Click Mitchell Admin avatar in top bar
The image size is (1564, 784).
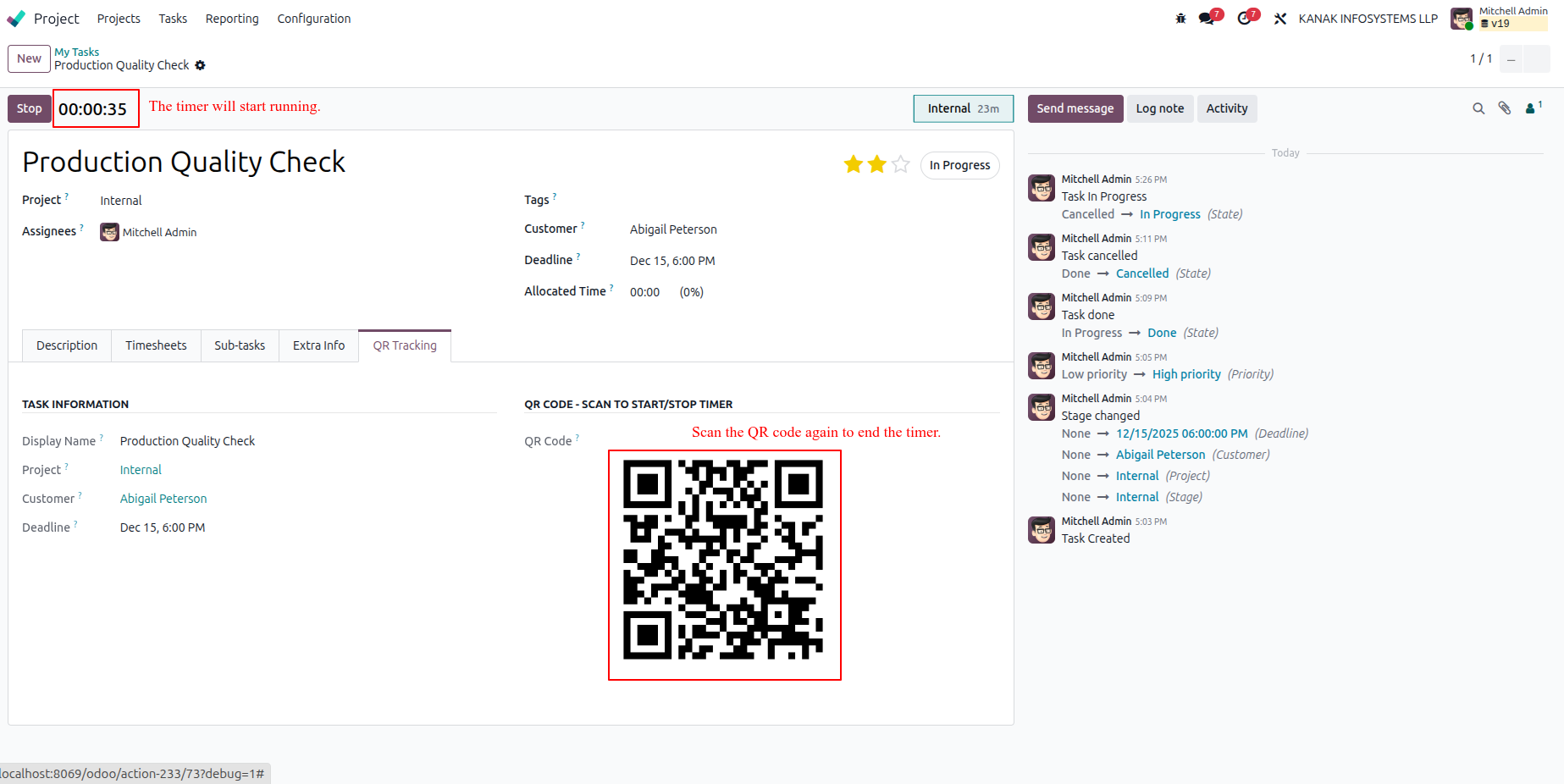tap(1462, 19)
